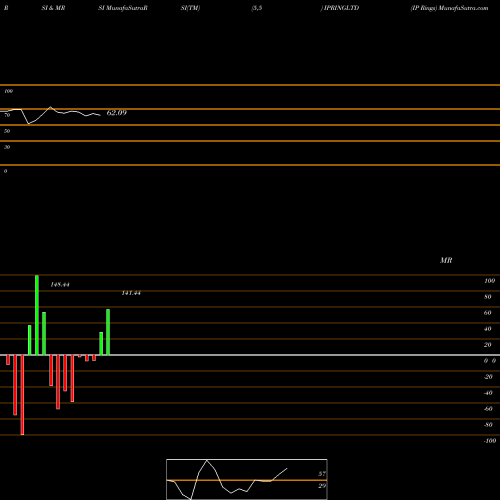The width and height of the screenshot is (500, 500).
Task: Click the MR axis label -80
Action: [488, 425]
